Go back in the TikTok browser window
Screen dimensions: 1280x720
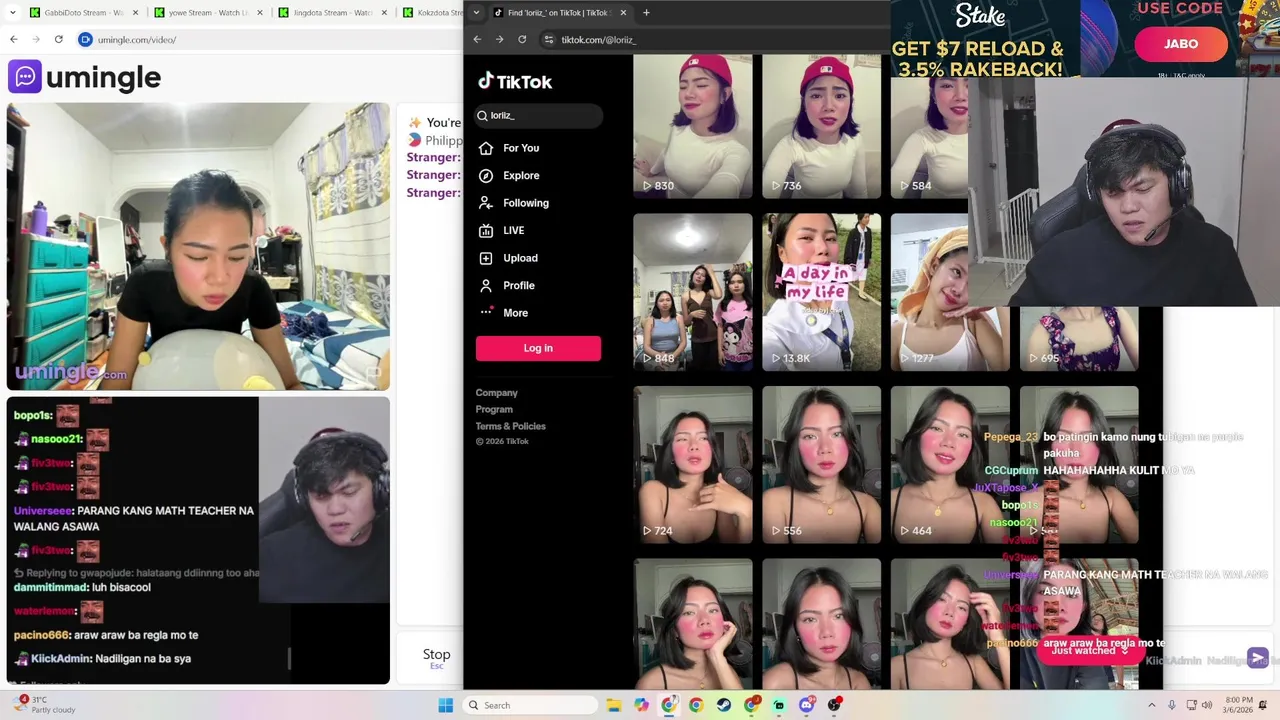pyautogui.click(x=477, y=39)
